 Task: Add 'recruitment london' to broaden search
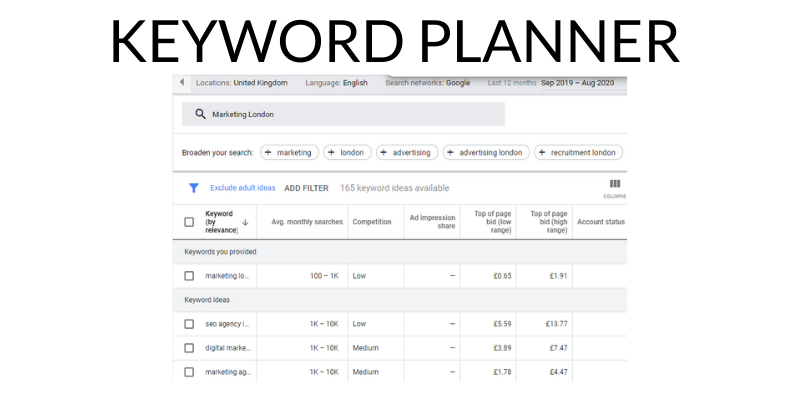[579, 153]
